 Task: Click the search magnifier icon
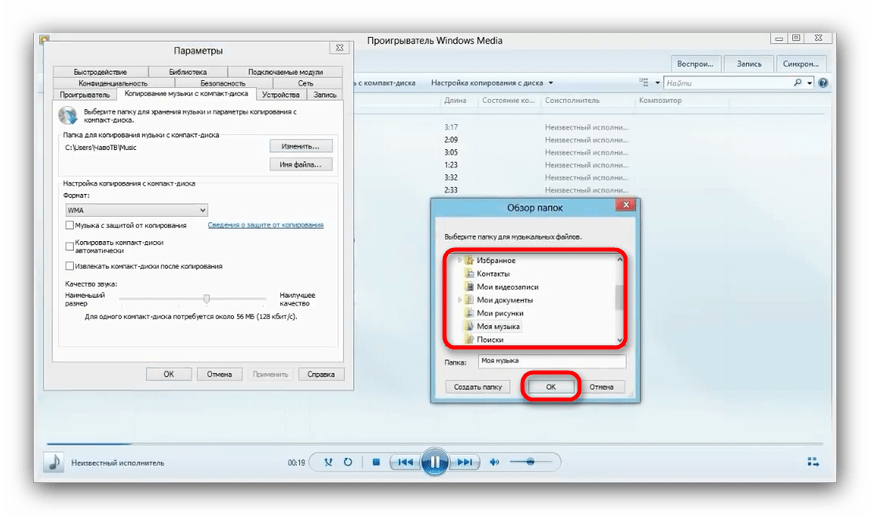pos(797,83)
